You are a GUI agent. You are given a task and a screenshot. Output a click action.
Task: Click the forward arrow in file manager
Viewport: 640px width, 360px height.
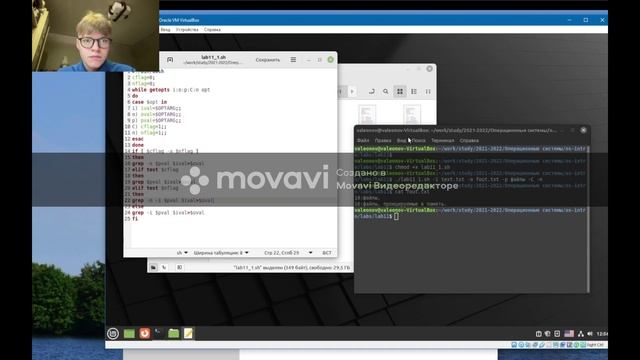(x=352, y=91)
